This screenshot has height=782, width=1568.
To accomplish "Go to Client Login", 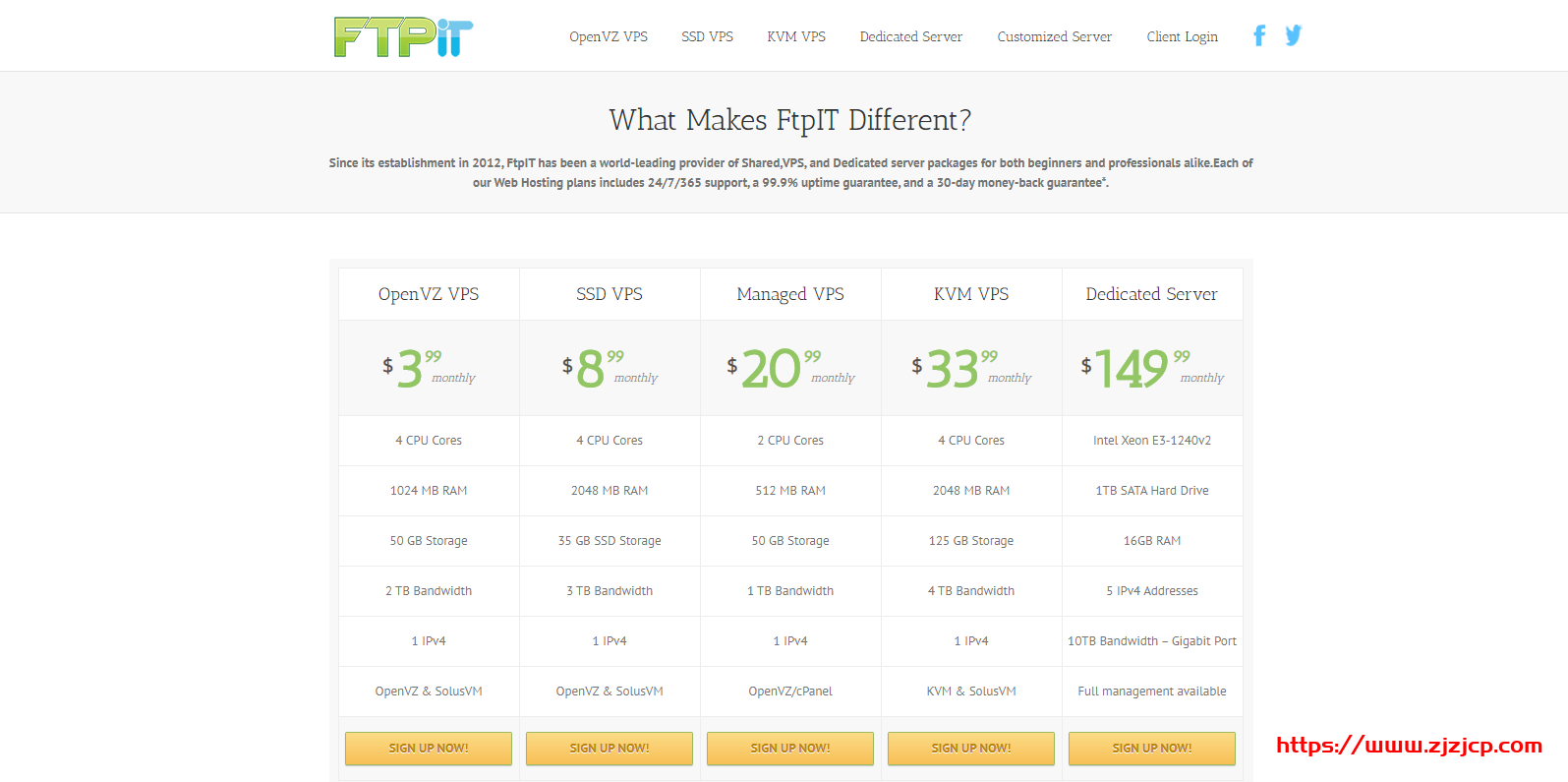I will pos(1183,36).
